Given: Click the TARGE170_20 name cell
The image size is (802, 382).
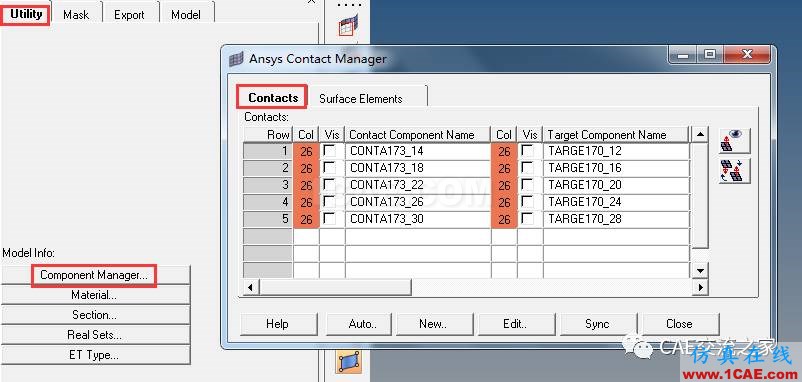Looking at the screenshot, I should pyautogui.click(x=616, y=185).
